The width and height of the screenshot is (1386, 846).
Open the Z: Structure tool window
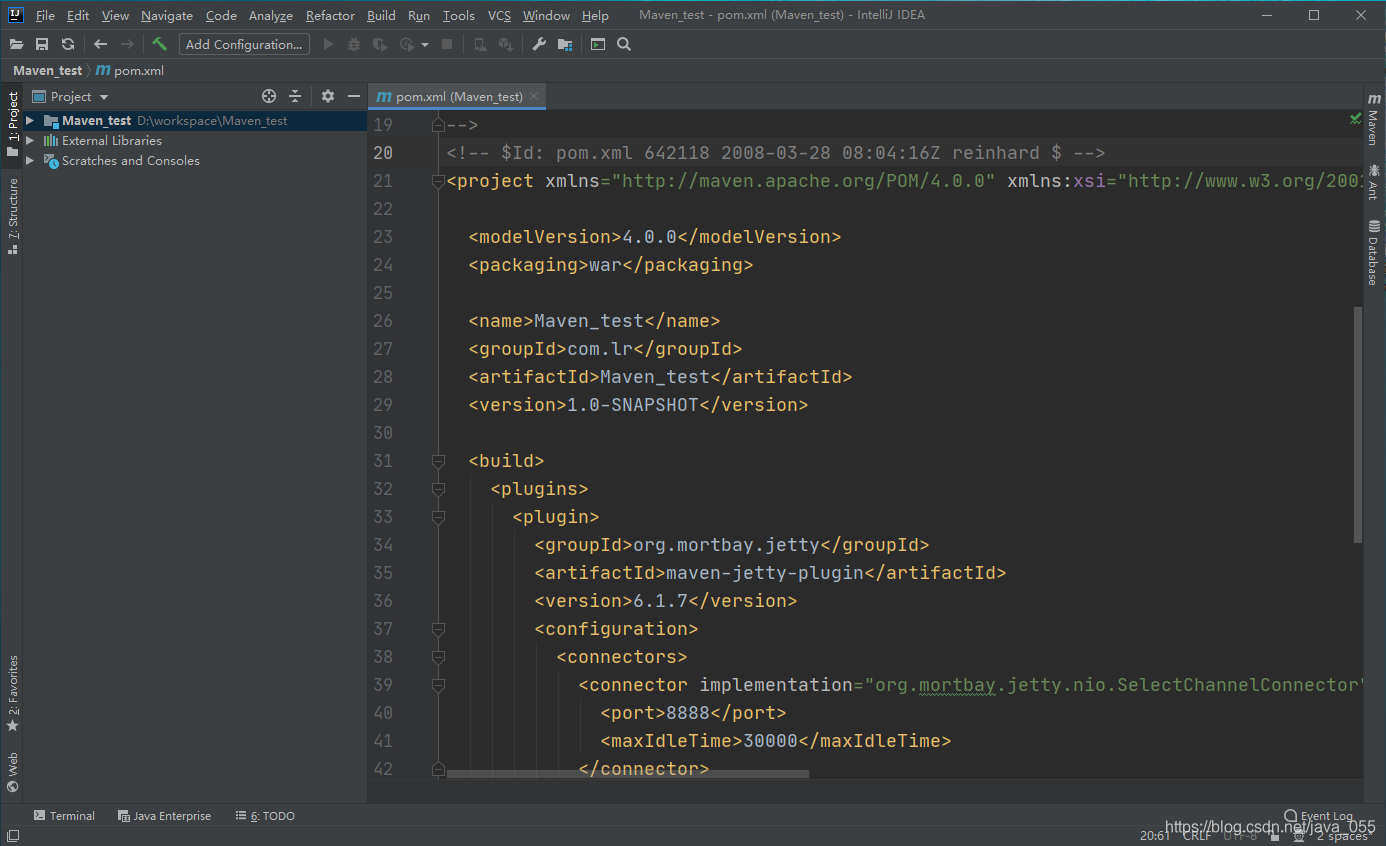[12, 215]
